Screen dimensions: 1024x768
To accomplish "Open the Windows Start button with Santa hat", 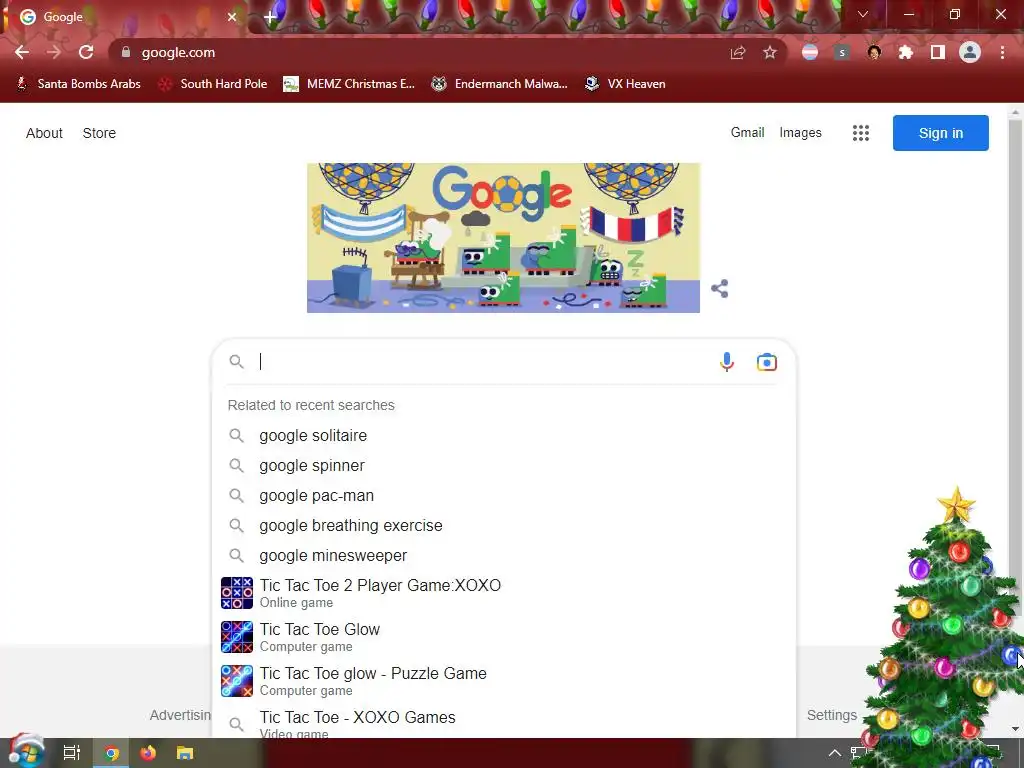I will 25,752.
